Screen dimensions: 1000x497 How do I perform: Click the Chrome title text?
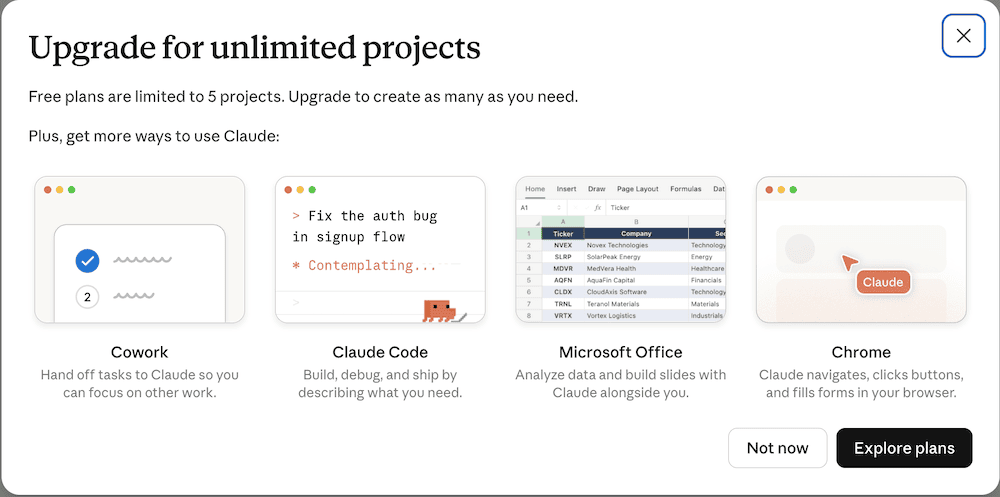tap(861, 352)
